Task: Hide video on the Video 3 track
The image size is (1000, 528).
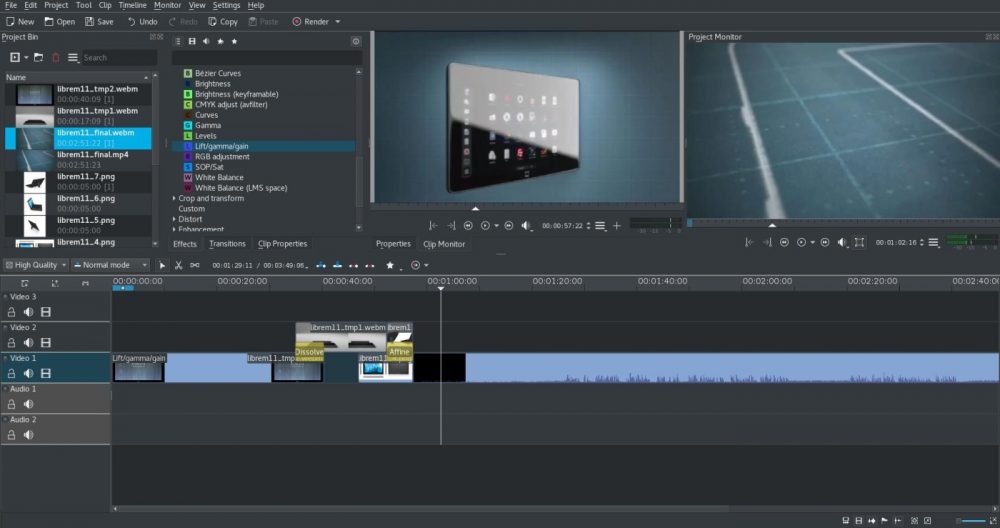Action: tap(46, 312)
